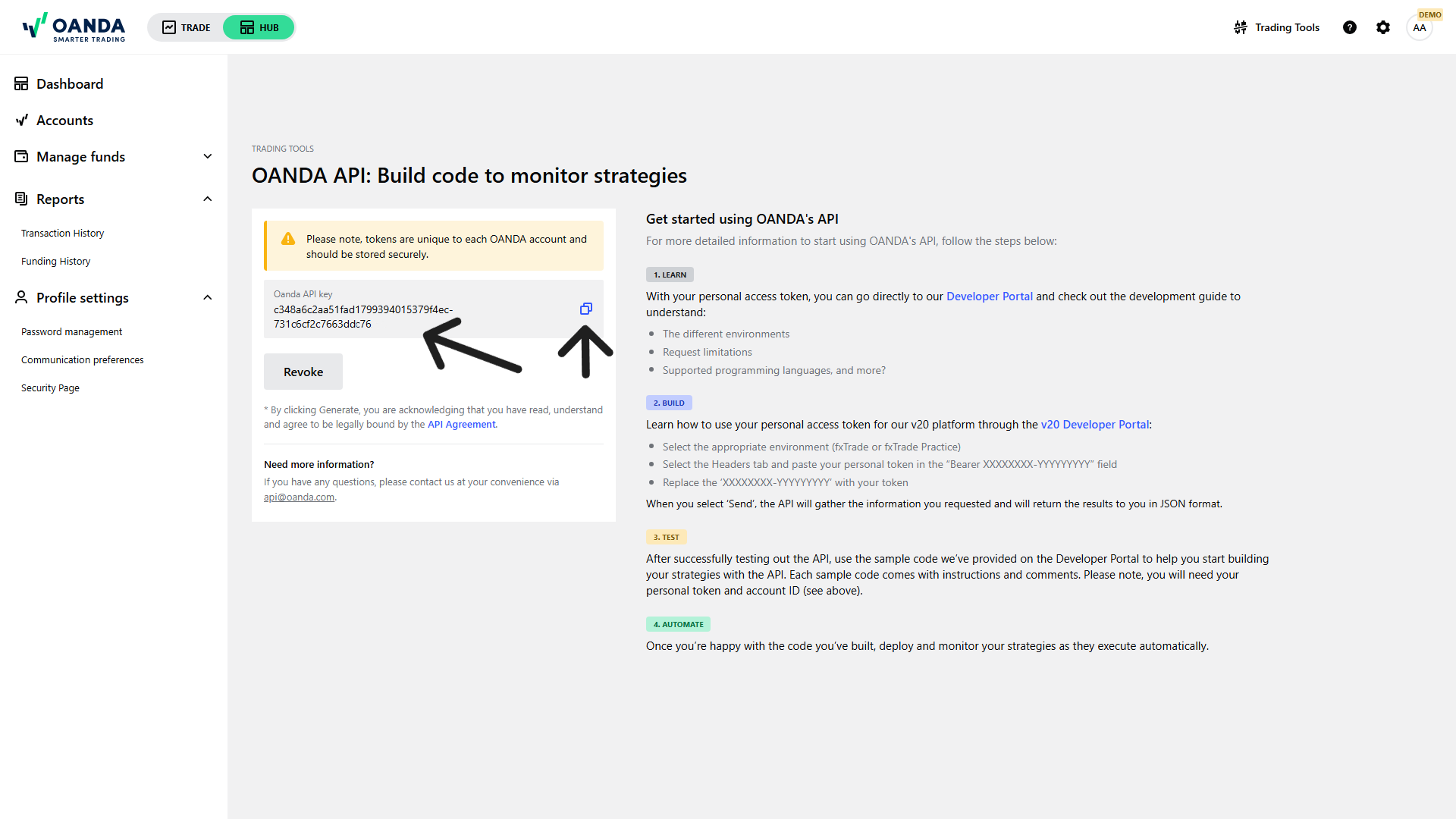Click the DEMO badge label
Image resolution: width=1456 pixels, height=819 pixels.
1430,14
